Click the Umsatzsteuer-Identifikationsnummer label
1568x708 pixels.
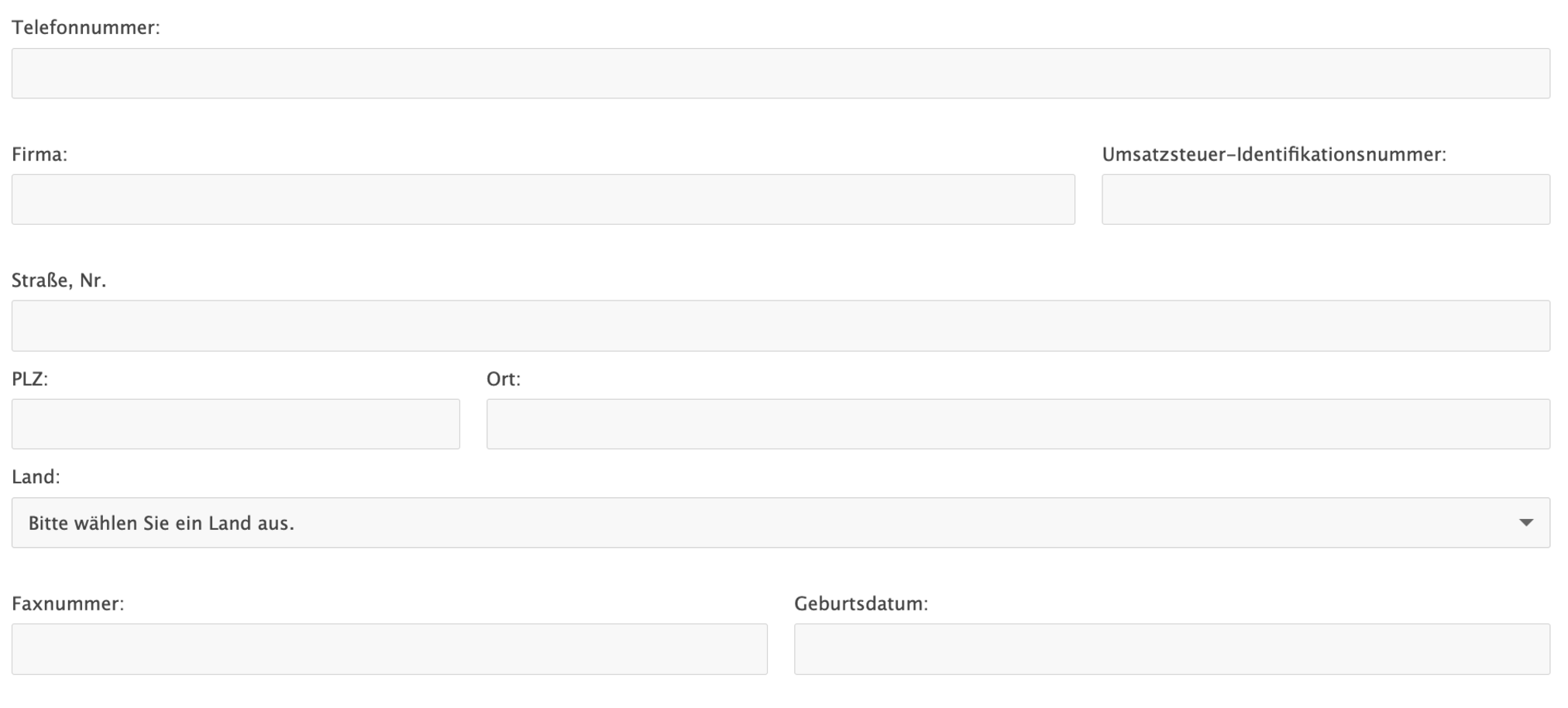click(x=1274, y=154)
